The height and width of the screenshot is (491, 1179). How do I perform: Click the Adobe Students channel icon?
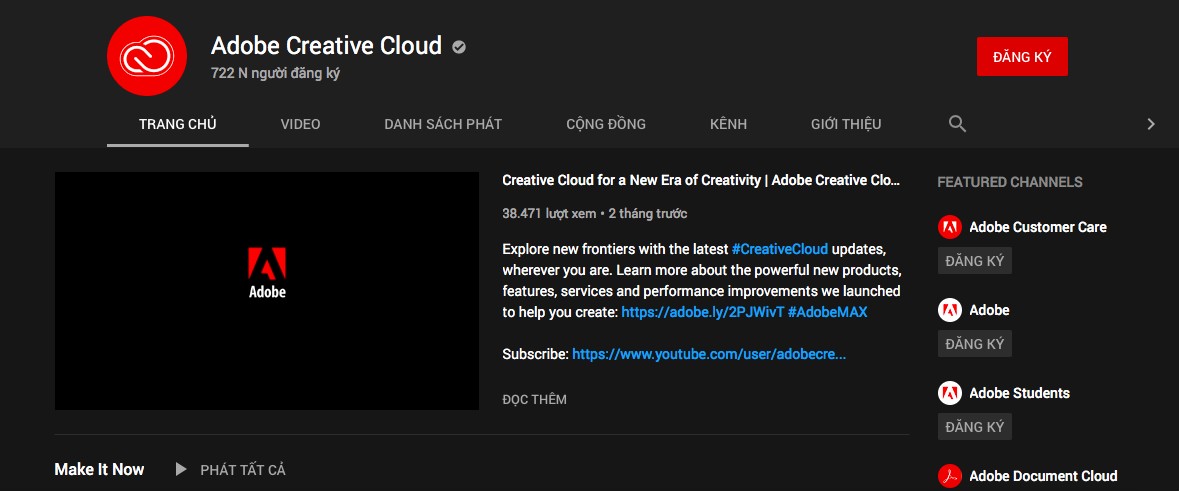tap(950, 392)
